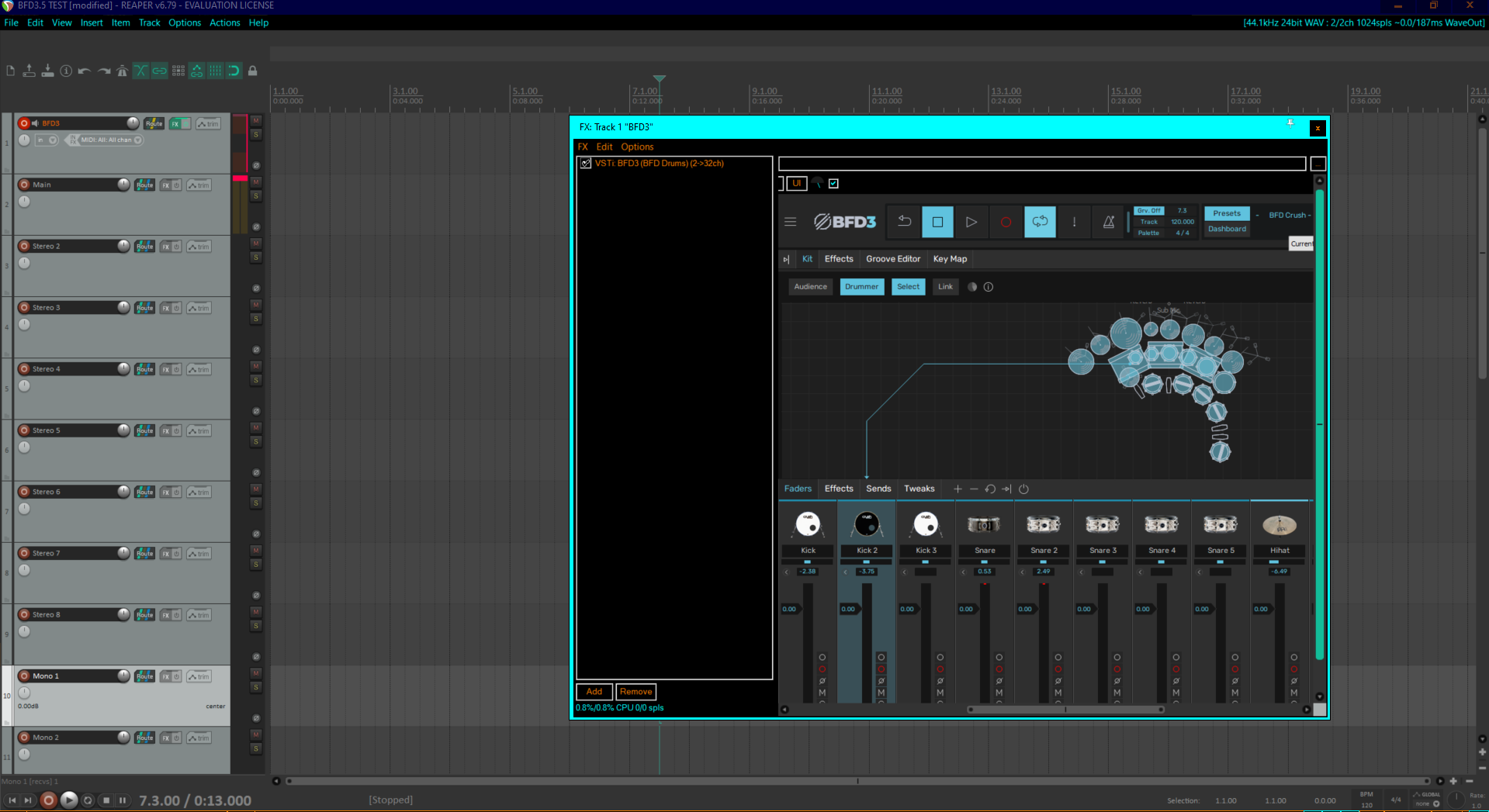Collapse the BFD3 side panel arrow beside Kit

[x=786, y=259]
